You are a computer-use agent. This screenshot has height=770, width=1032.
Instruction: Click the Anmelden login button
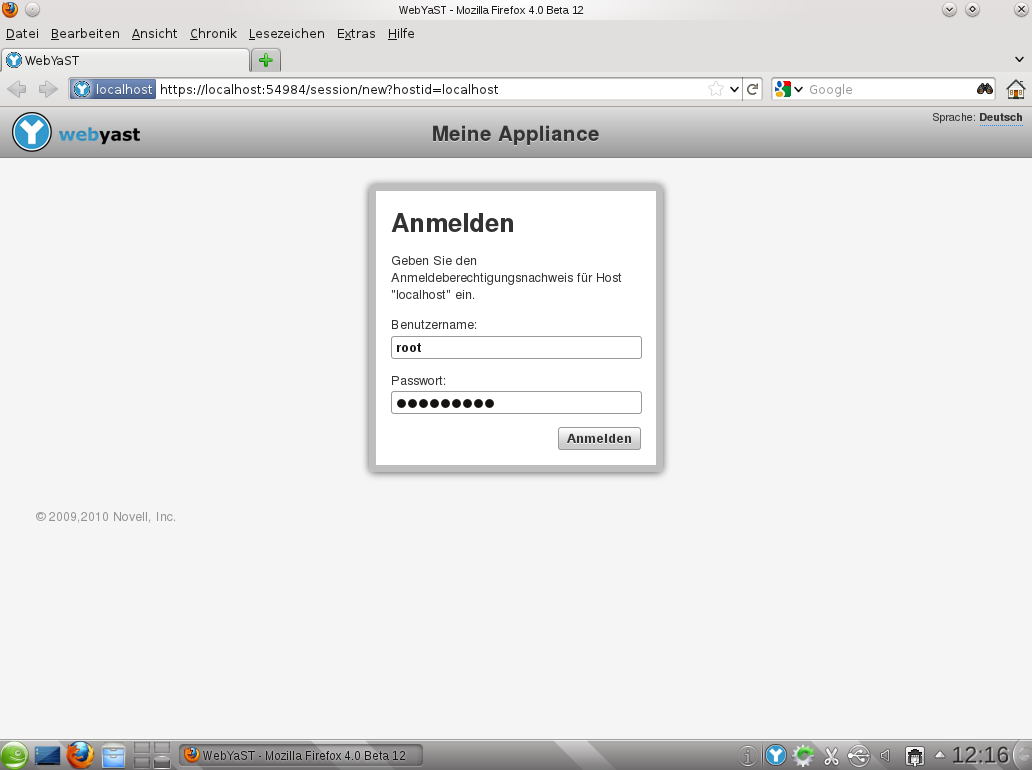[x=598, y=438]
